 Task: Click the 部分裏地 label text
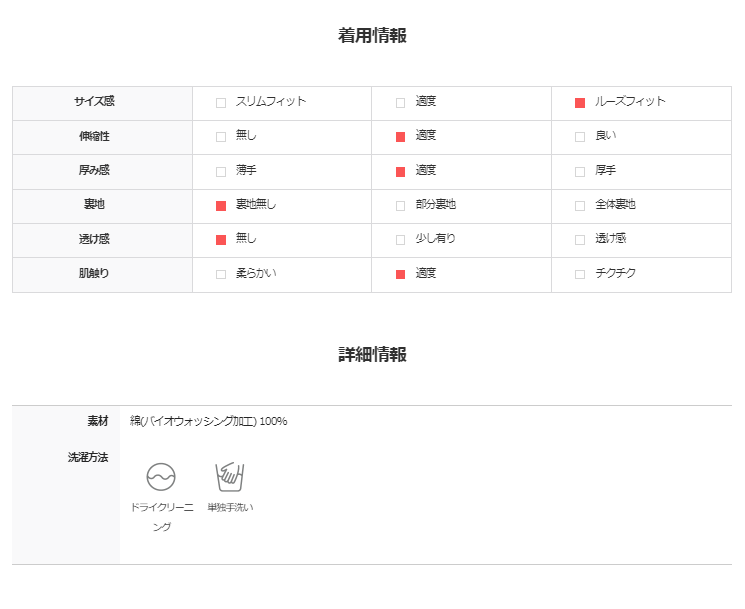(x=436, y=204)
